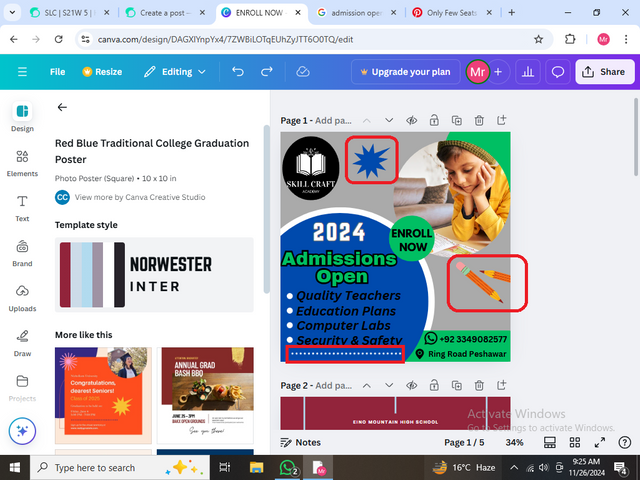Image resolution: width=640 pixels, height=480 pixels.
Task: Lock Page 2
Action: (x=434, y=385)
